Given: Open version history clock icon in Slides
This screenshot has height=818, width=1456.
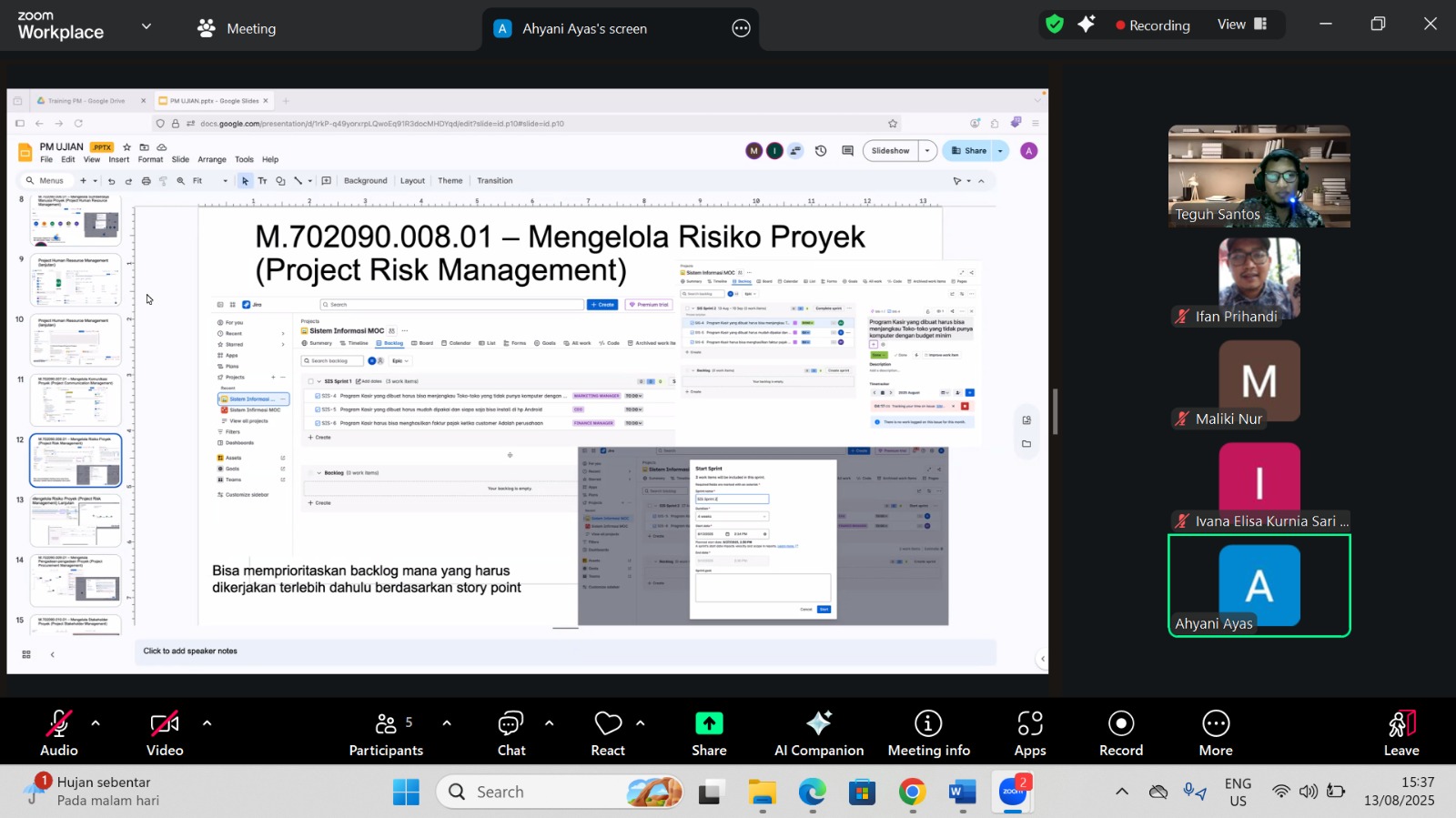Looking at the screenshot, I should pyautogui.click(x=821, y=151).
